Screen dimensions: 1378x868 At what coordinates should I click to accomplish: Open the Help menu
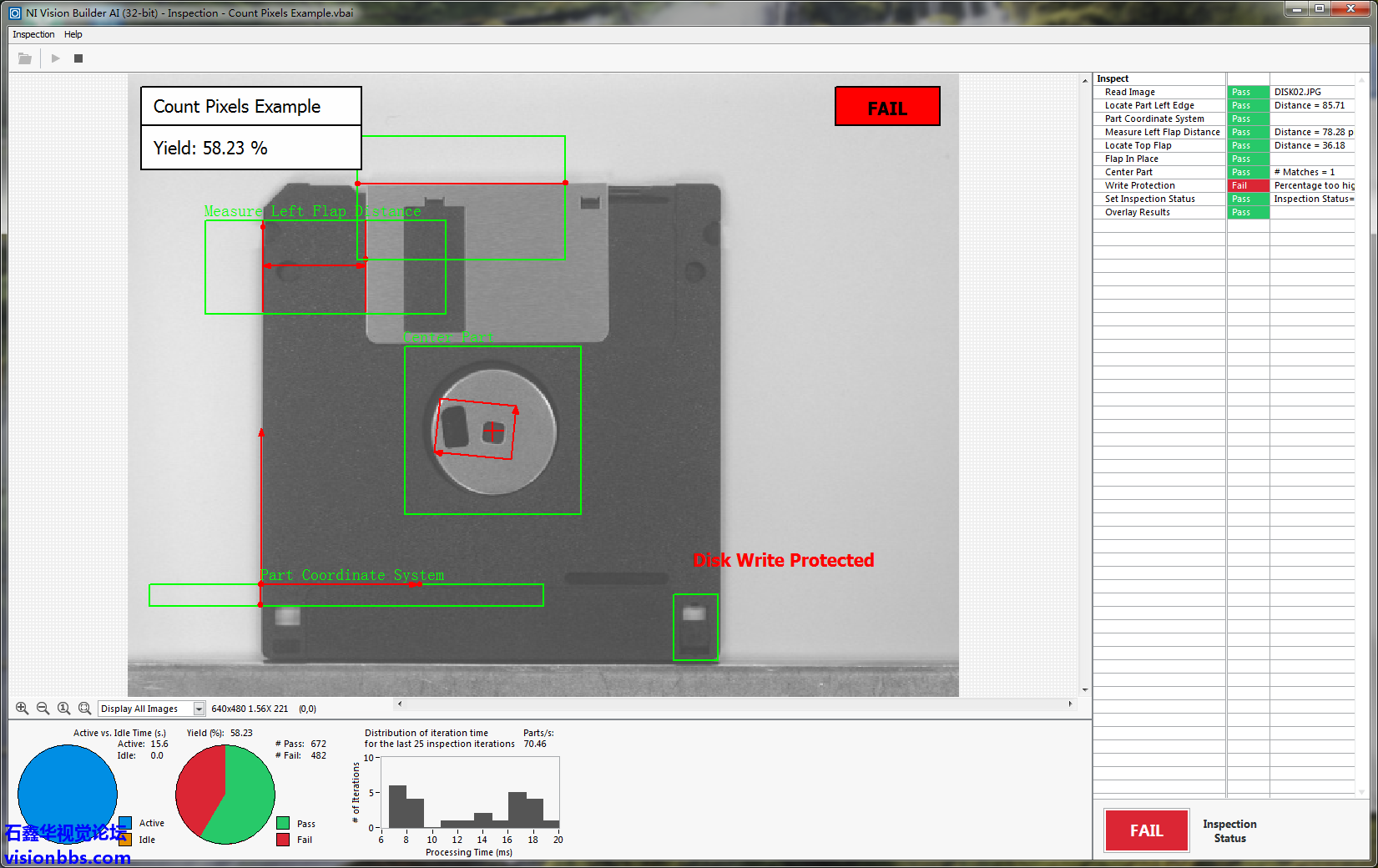(x=73, y=34)
